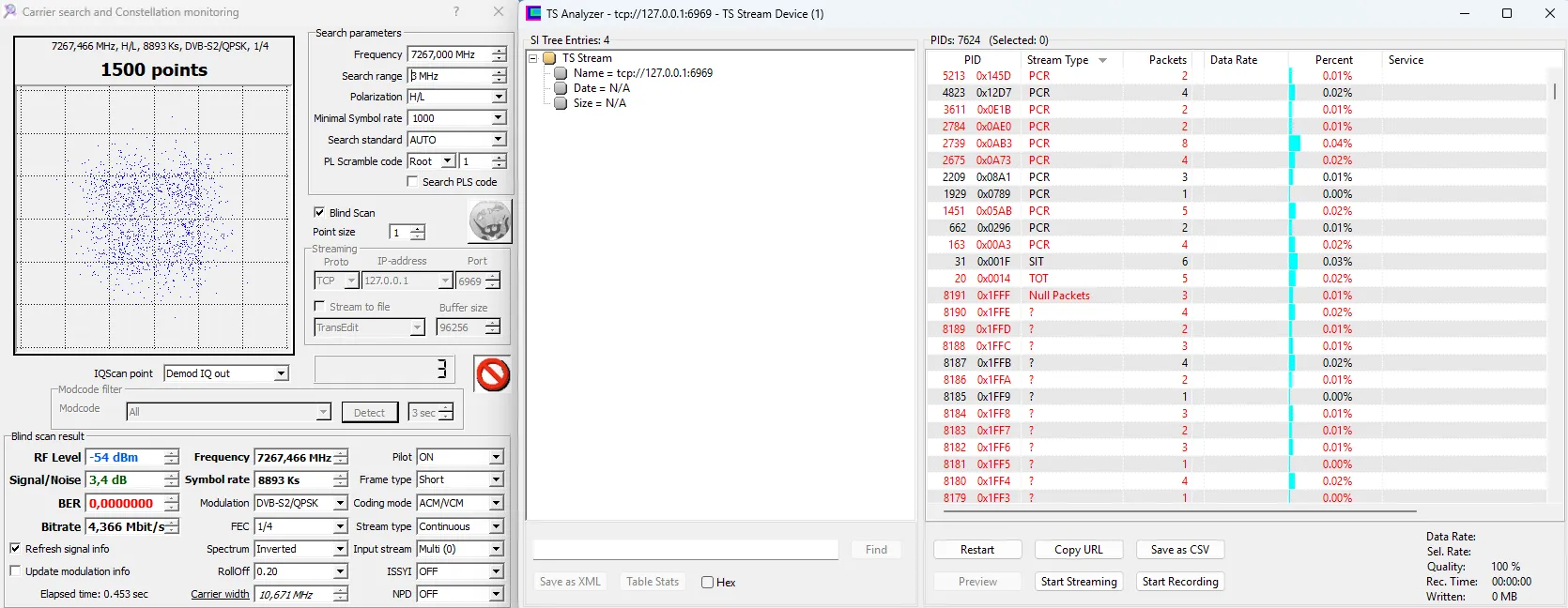Disable the Blind Scan checkbox
The height and width of the screenshot is (608, 1568).
319,213
